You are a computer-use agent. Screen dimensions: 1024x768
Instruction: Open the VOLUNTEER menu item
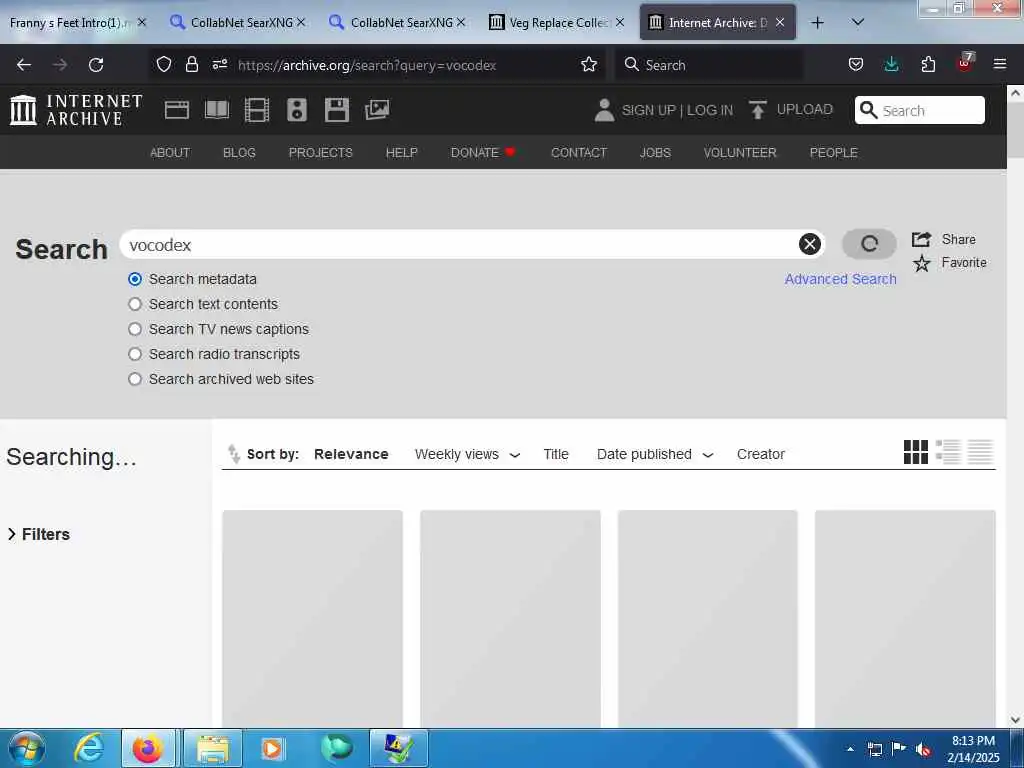pos(740,152)
